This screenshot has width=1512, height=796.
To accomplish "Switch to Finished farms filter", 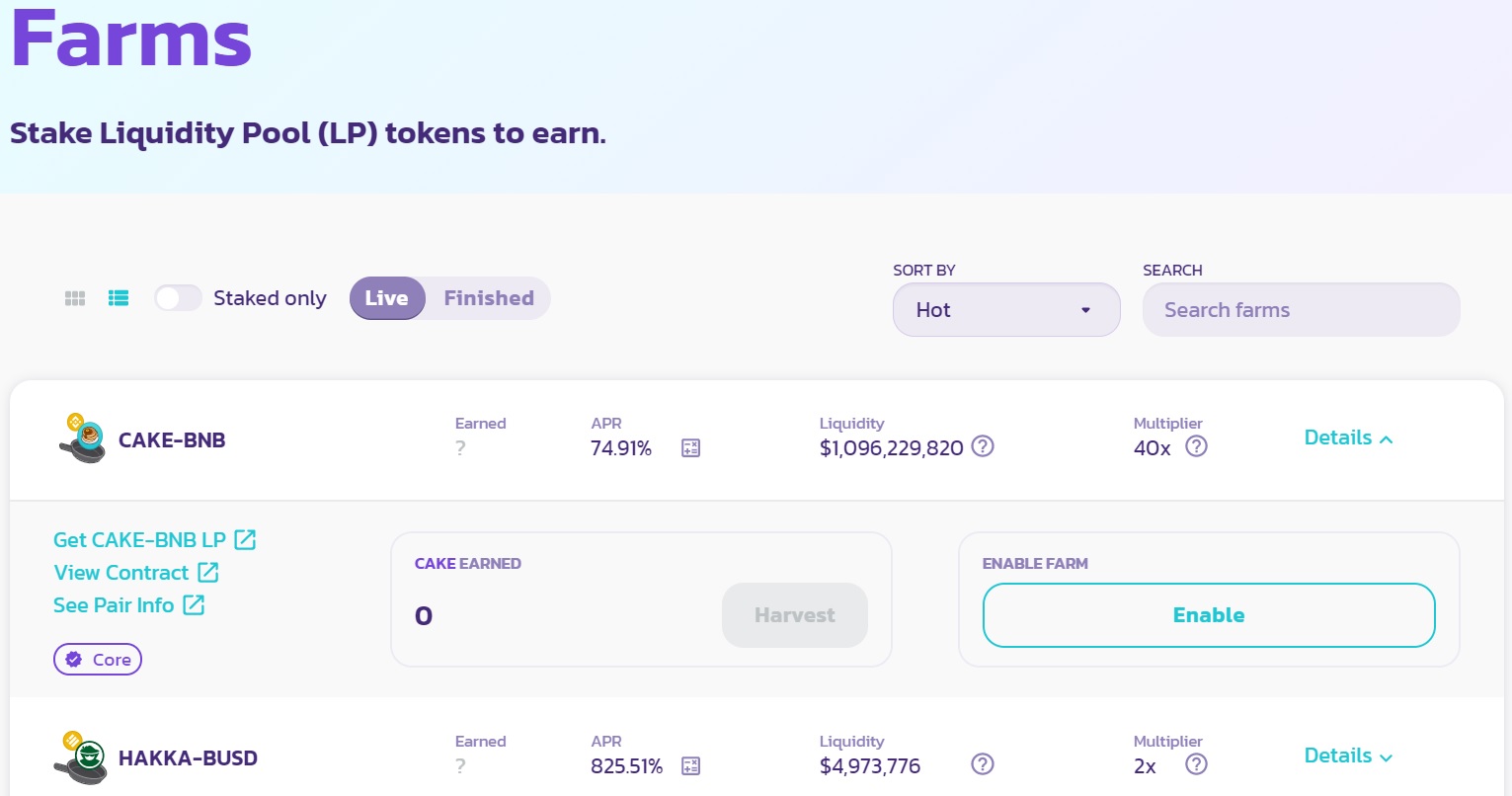I will tap(489, 298).
